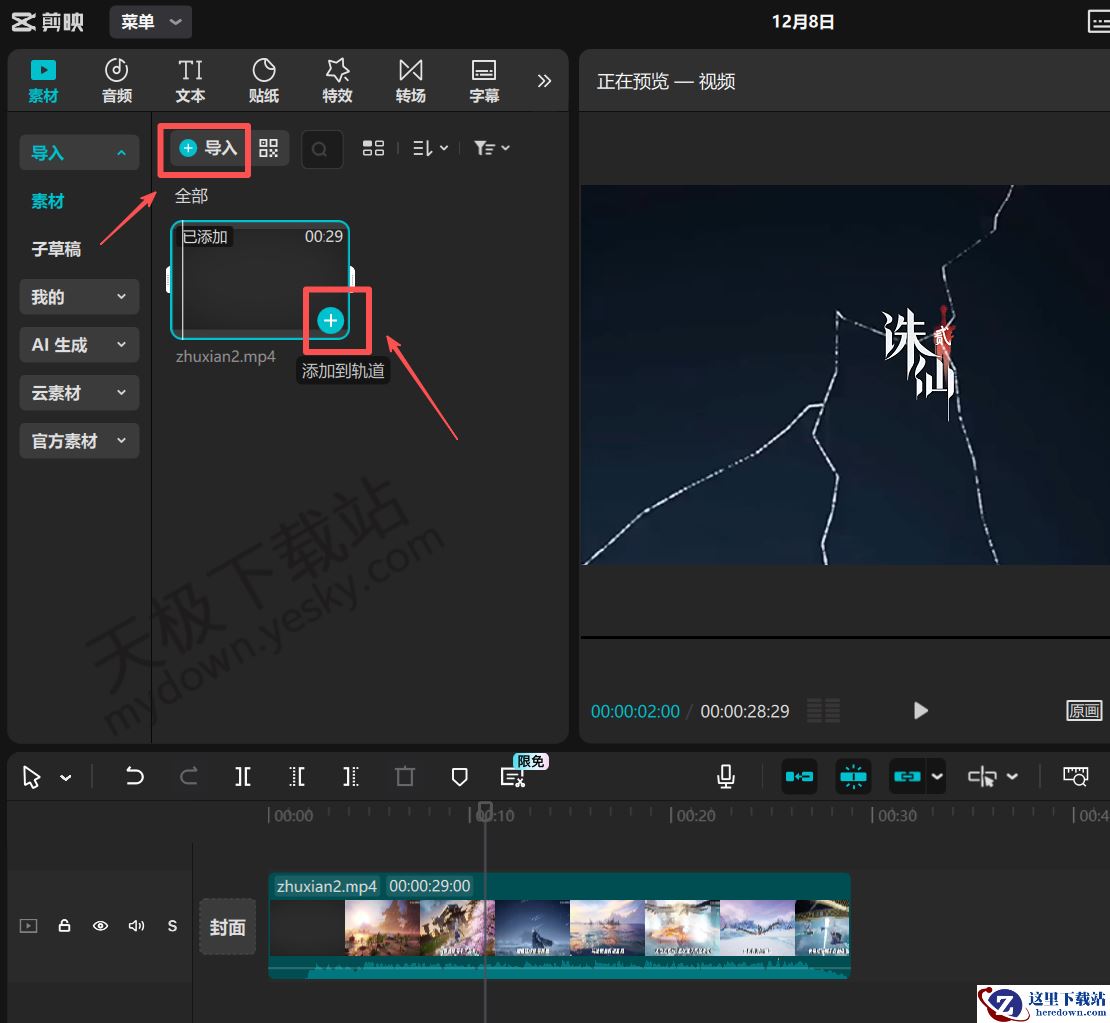Image resolution: width=1110 pixels, height=1023 pixels.
Task: Select the zhuxian2.mp4 thumbnail in media library
Action: tap(260, 280)
